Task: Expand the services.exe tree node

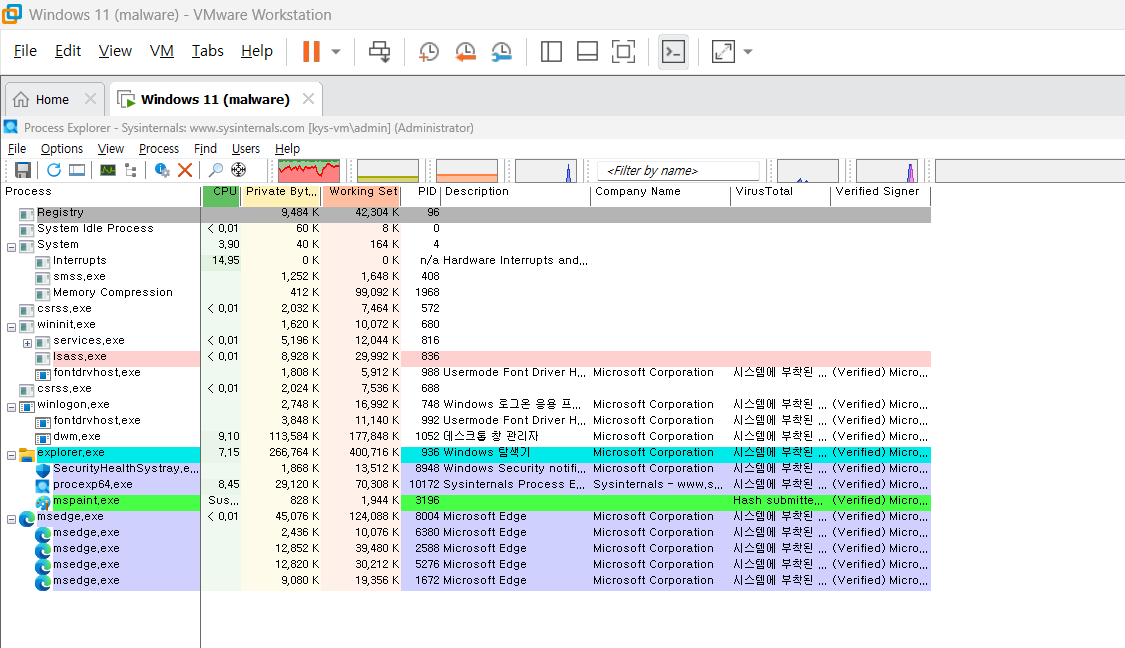Action: (x=27, y=343)
